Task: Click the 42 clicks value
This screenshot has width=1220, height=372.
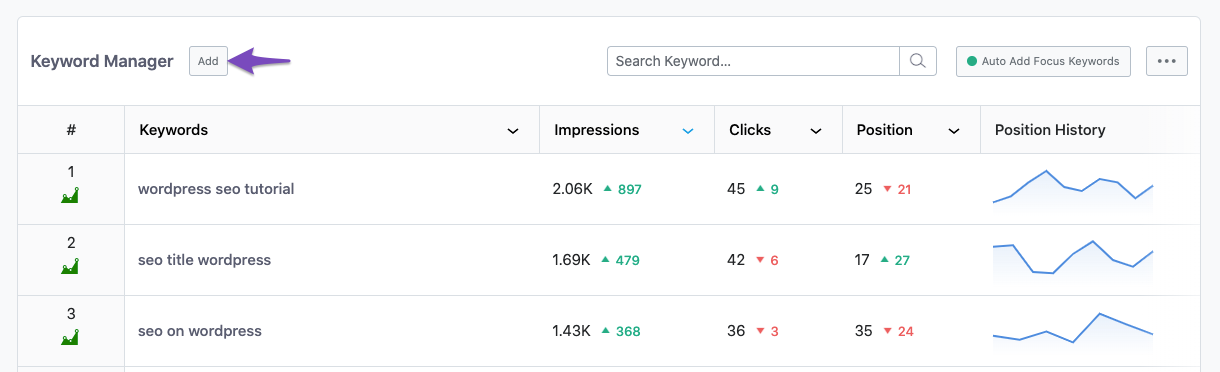Action: point(737,260)
